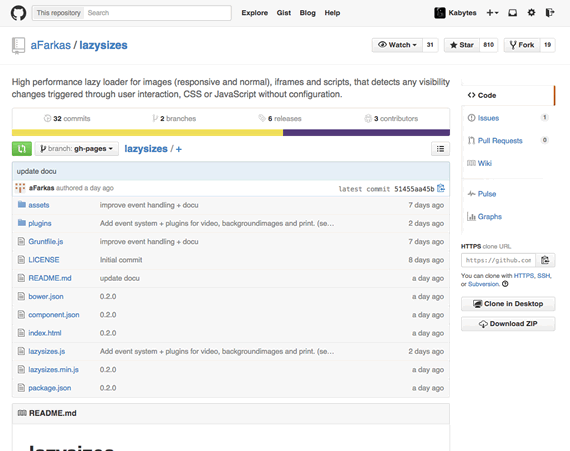Open package.json file
Screen dimensions: 570x451
click(x=50, y=388)
